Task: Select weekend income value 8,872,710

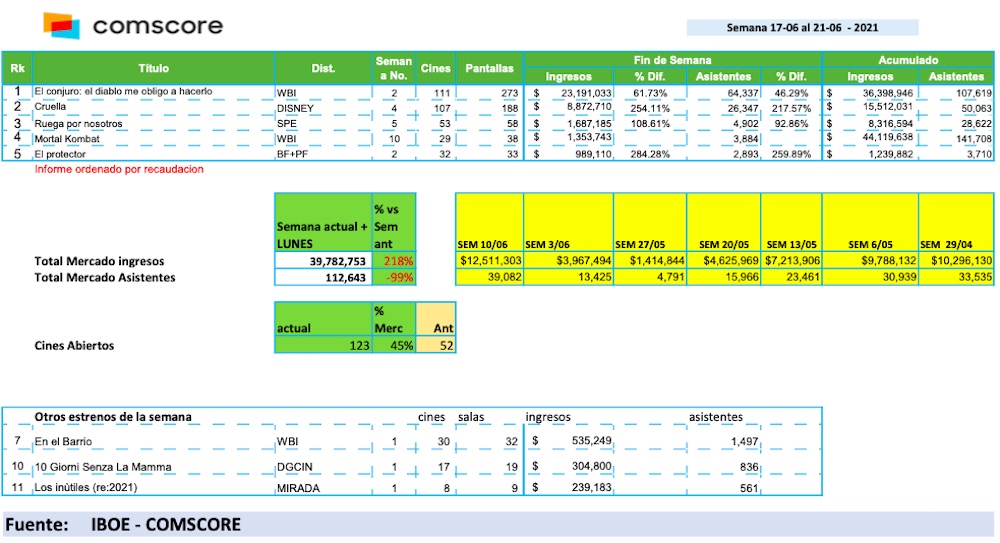Action: (x=589, y=107)
